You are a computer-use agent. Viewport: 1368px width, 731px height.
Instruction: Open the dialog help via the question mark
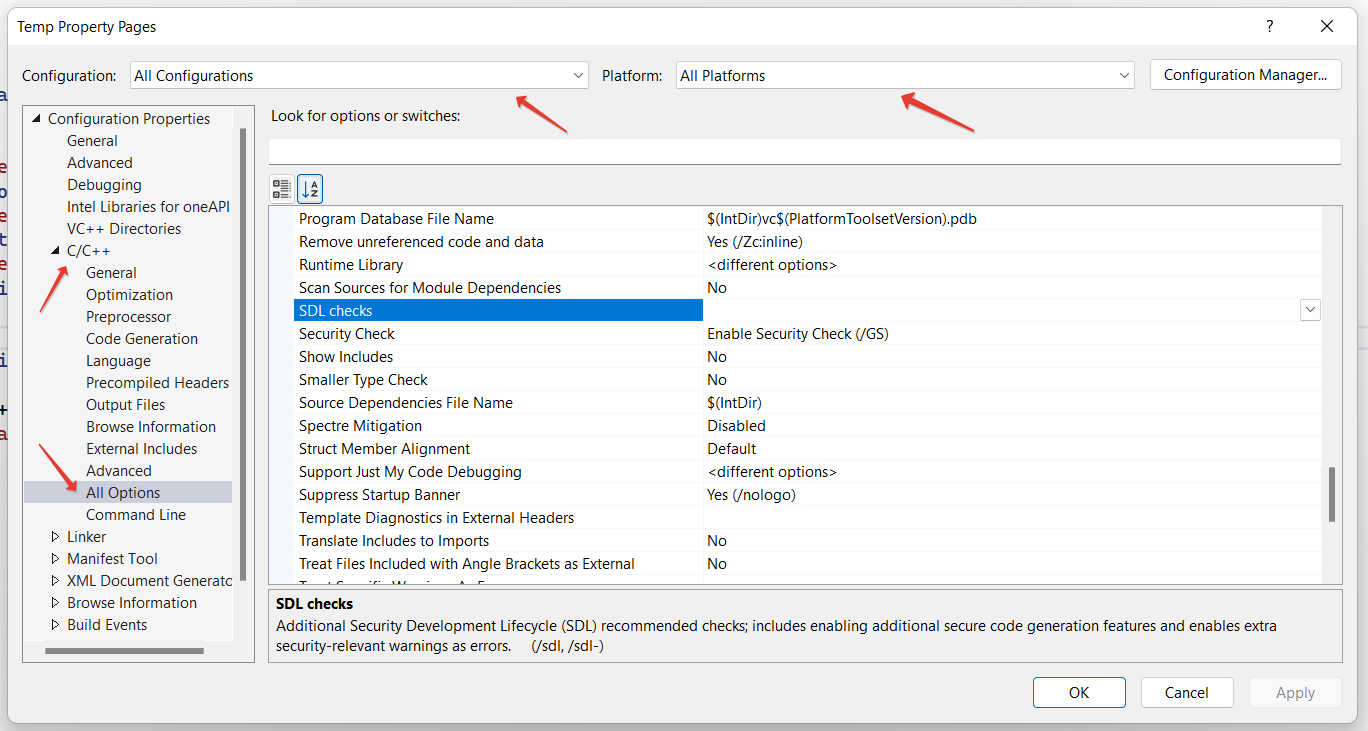pos(1269,26)
